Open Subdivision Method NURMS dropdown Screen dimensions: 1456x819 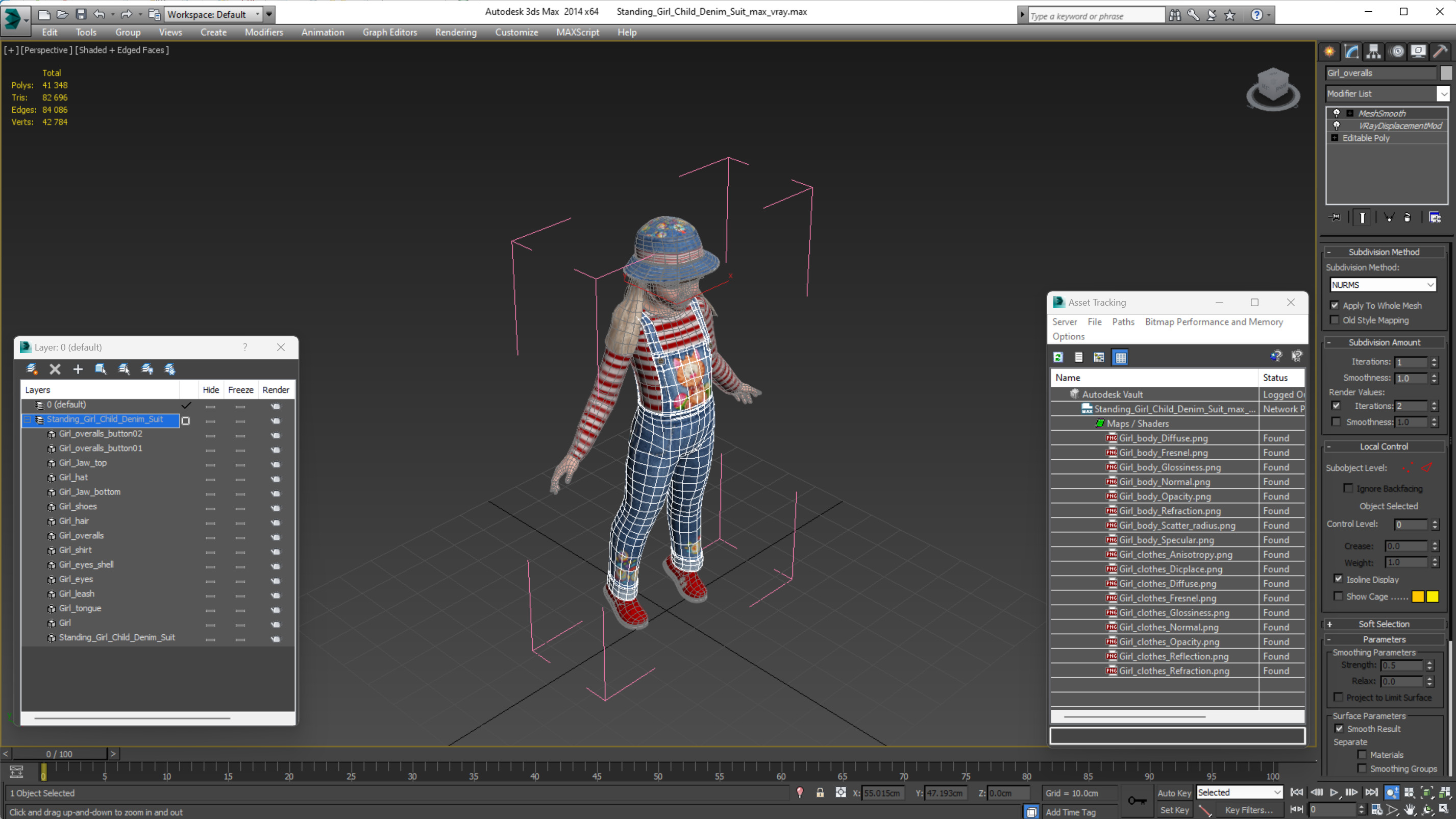(1383, 285)
